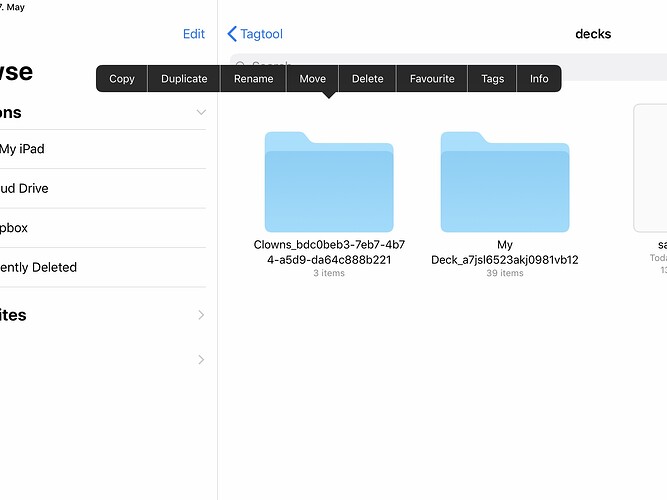Select Delete from the context menu

[367, 79]
